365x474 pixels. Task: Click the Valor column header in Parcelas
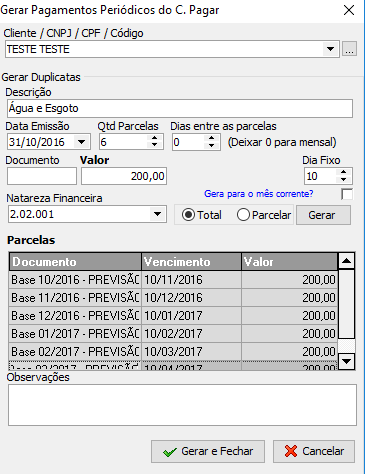pyautogui.click(x=289, y=262)
